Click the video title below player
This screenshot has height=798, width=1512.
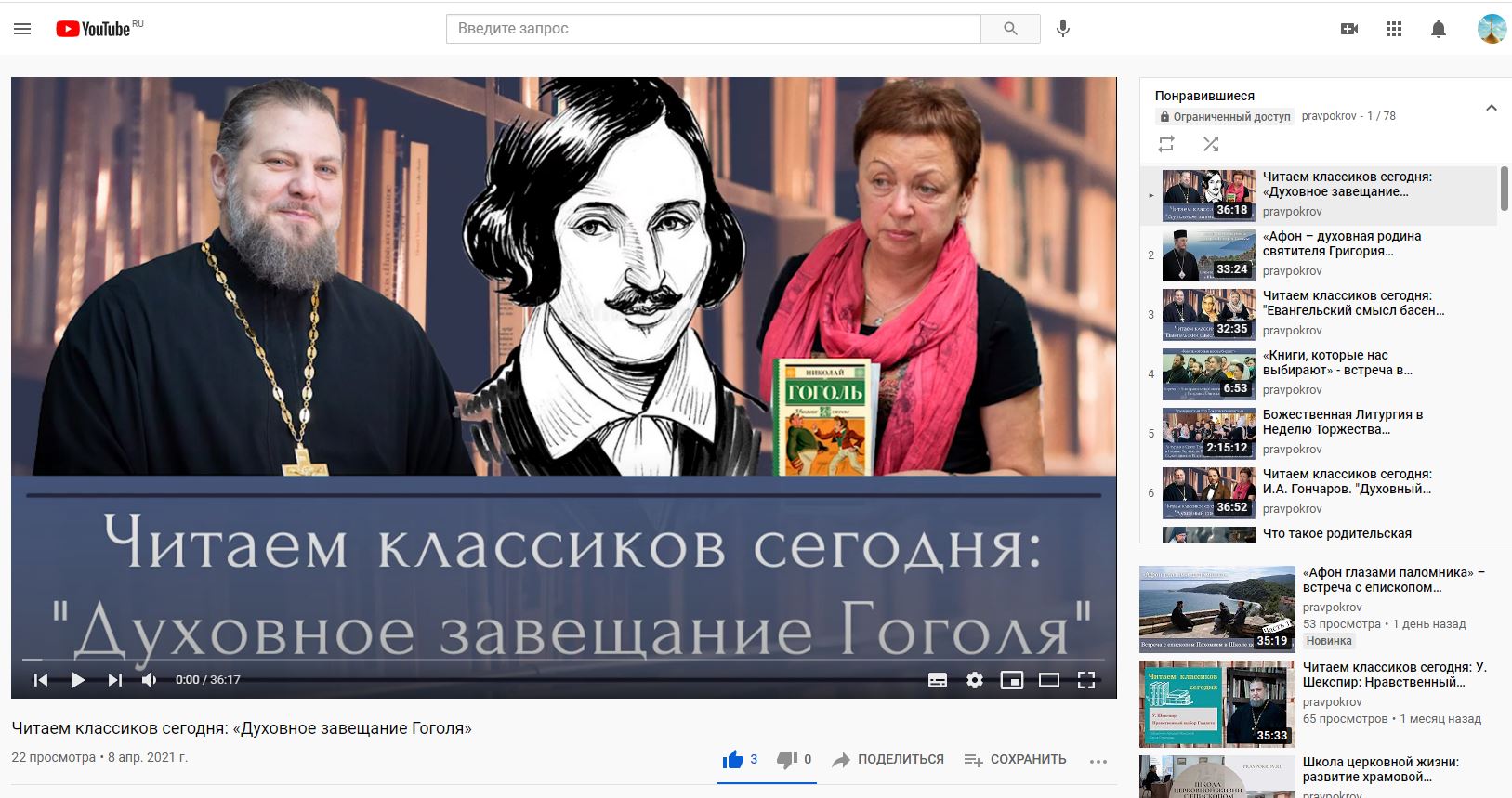coord(242,728)
